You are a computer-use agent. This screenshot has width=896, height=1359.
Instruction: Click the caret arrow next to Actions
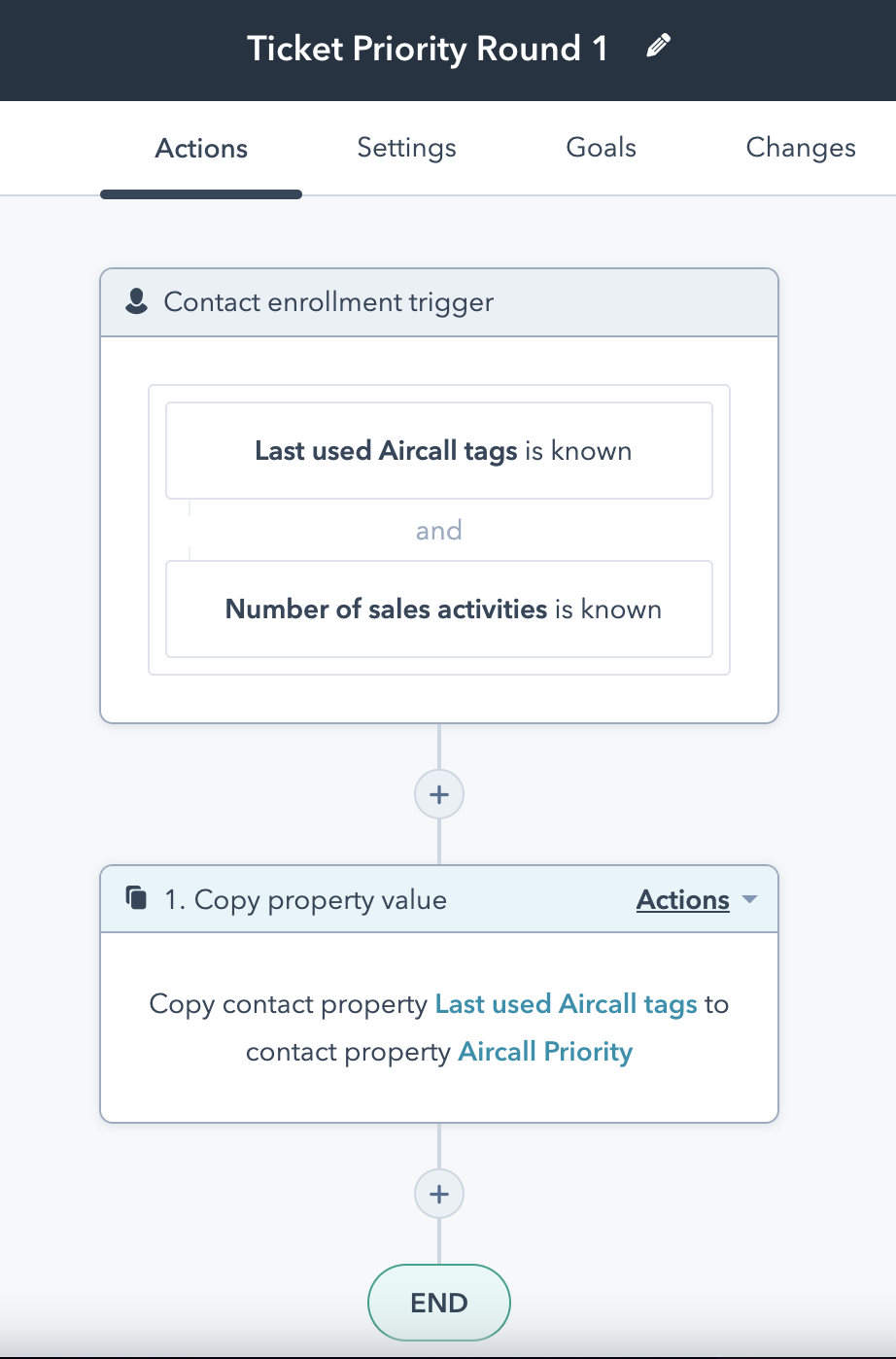tap(749, 900)
